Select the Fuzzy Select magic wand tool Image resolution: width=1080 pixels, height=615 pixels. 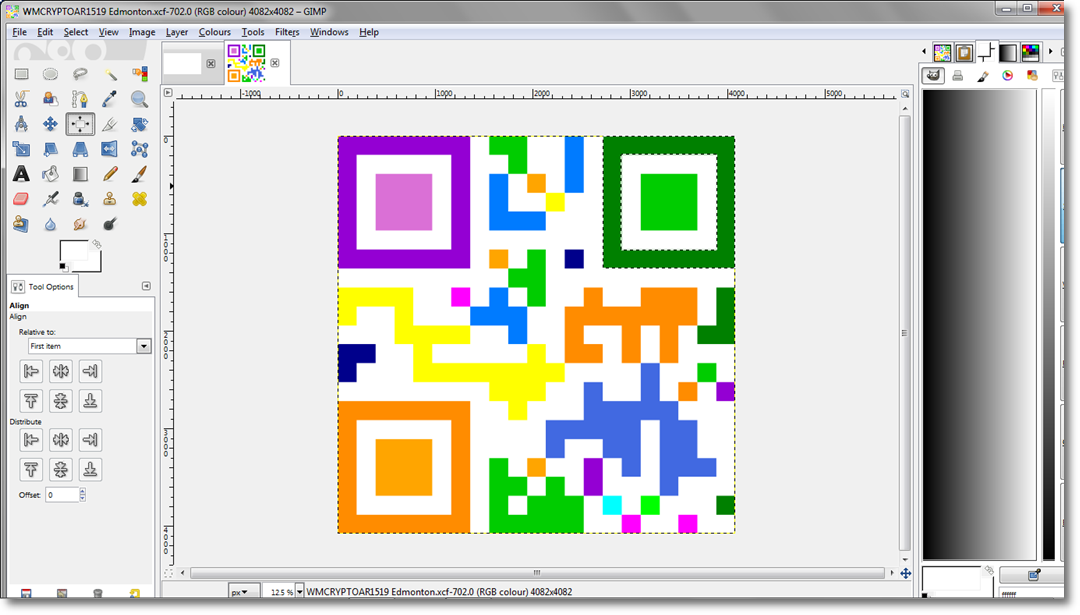coord(110,74)
